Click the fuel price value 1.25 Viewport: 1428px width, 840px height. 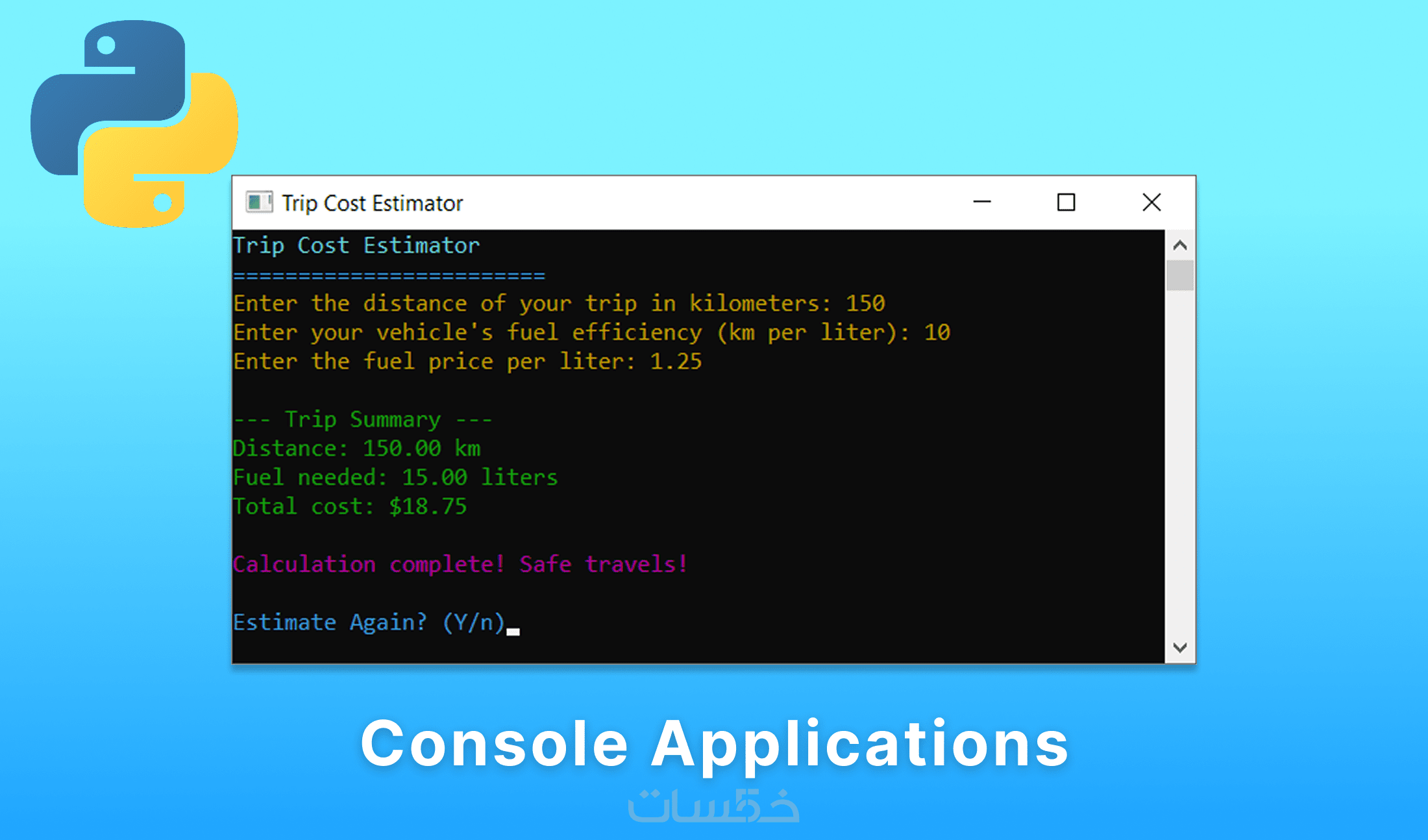point(676,362)
